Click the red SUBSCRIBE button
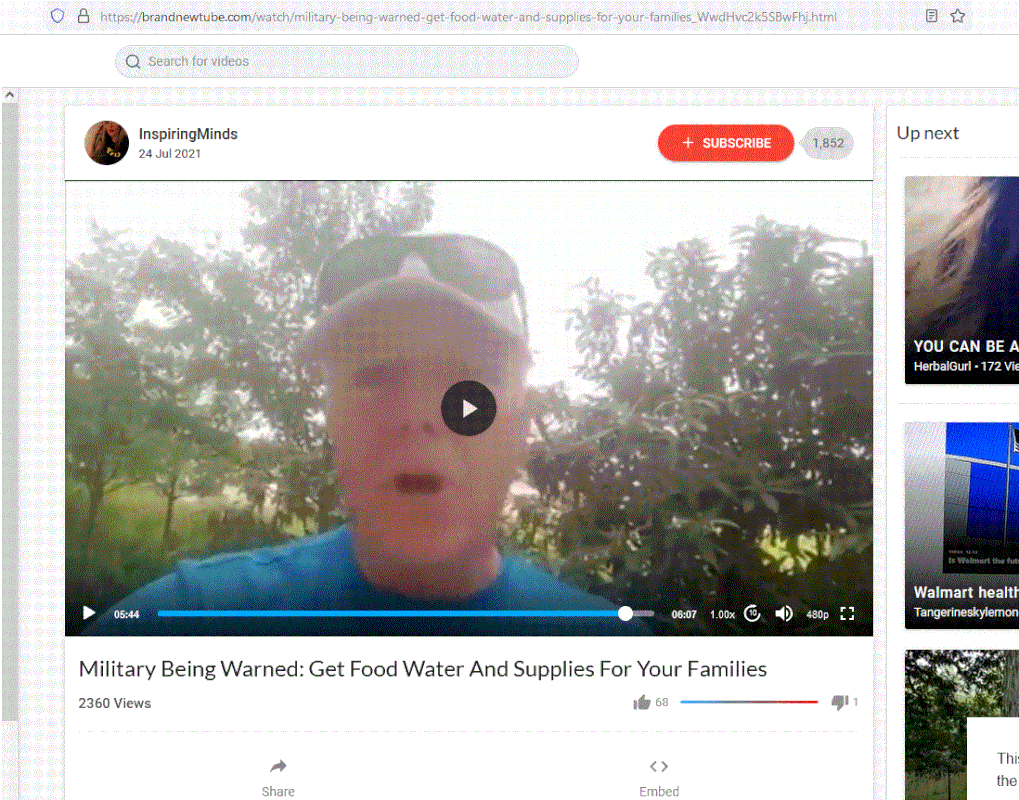Screen dimensions: 1019x800 [726, 143]
